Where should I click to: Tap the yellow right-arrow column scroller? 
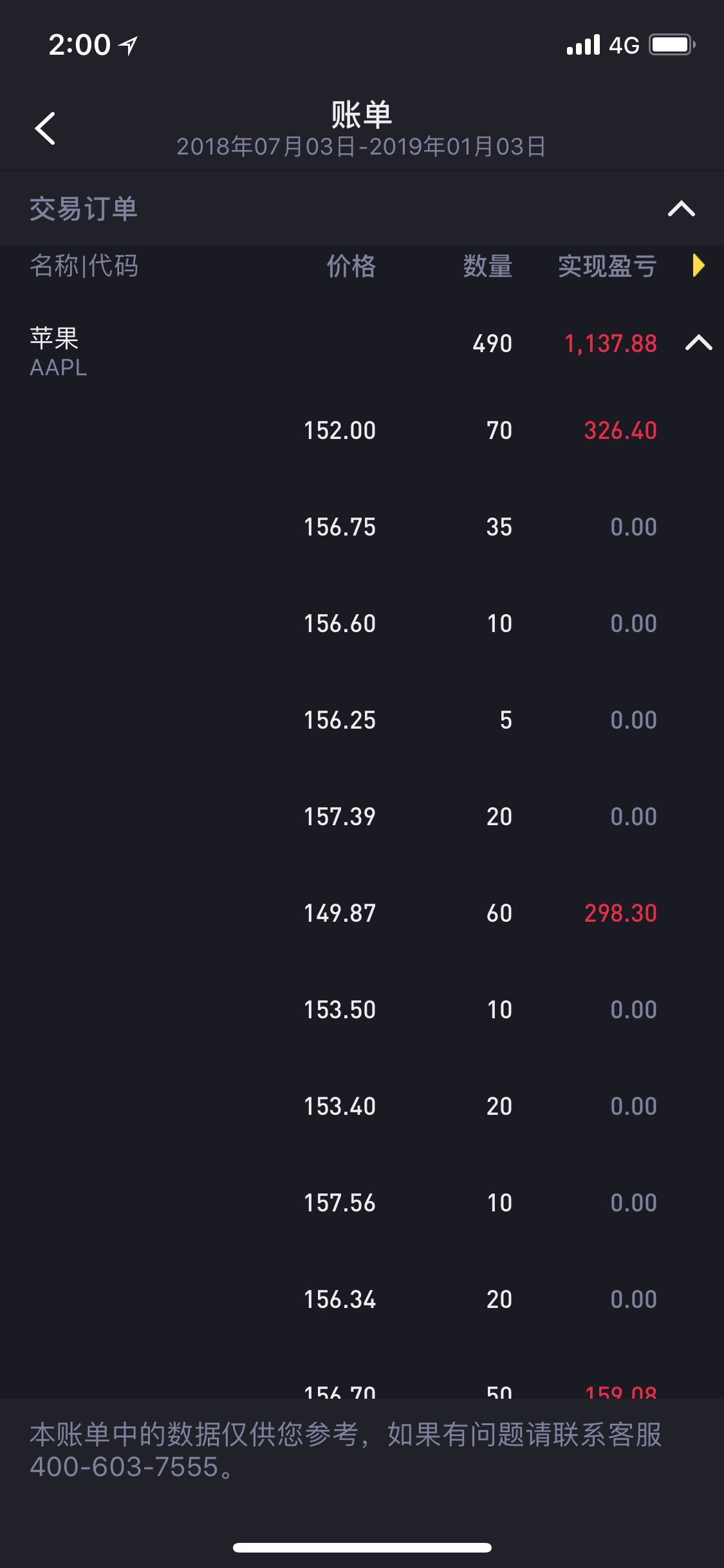pos(698,265)
